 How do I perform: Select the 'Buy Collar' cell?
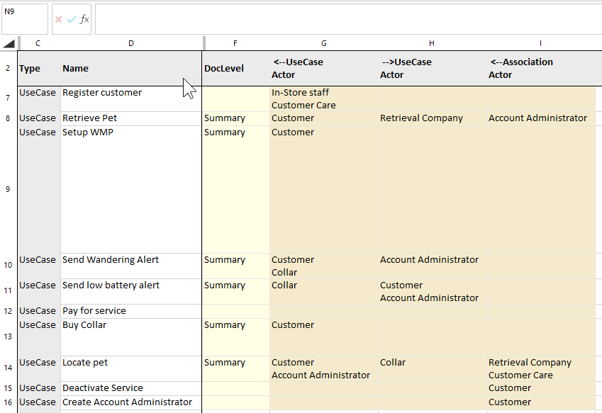[x=131, y=337]
